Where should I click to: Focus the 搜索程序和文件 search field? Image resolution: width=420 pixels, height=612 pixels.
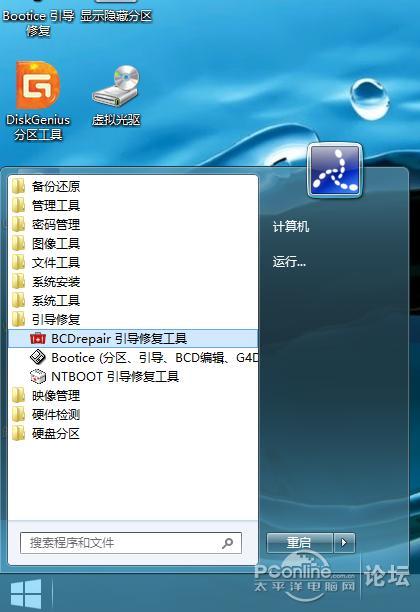(131, 543)
